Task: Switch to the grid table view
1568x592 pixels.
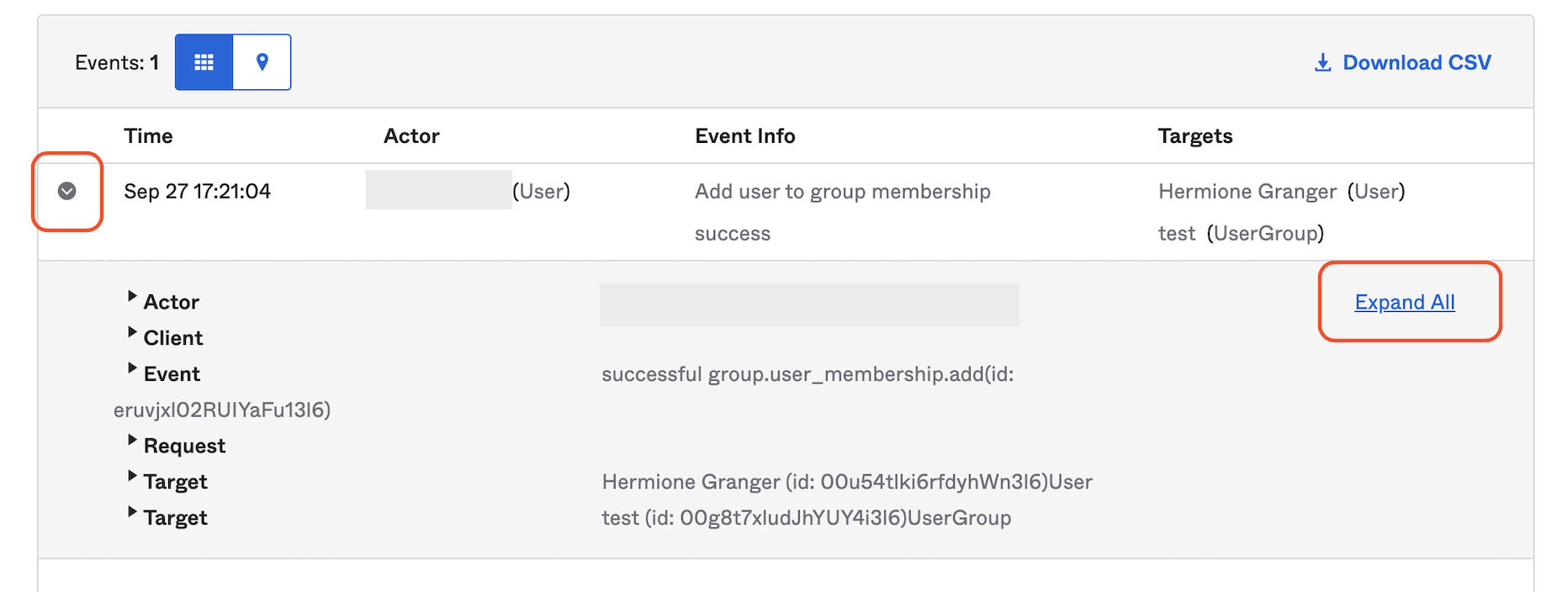Action: coord(204,62)
